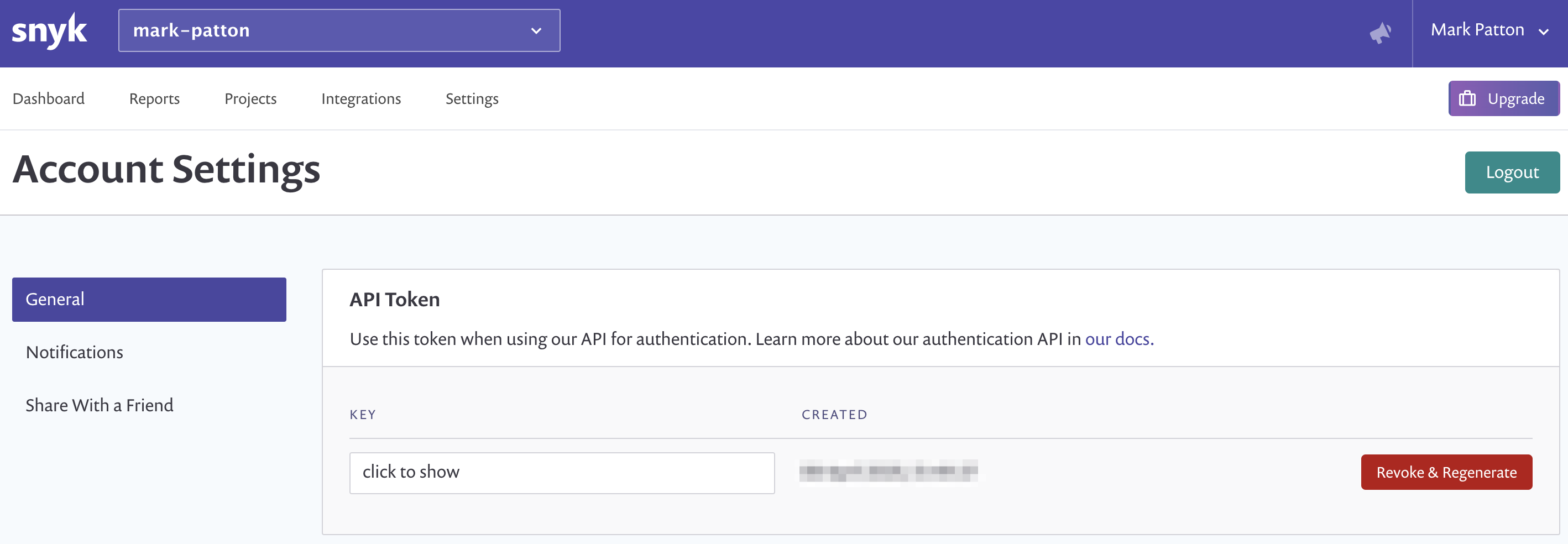This screenshot has height=544, width=1568.
Task: Click Revoke & Regenerate
Action: (1446, 472)
